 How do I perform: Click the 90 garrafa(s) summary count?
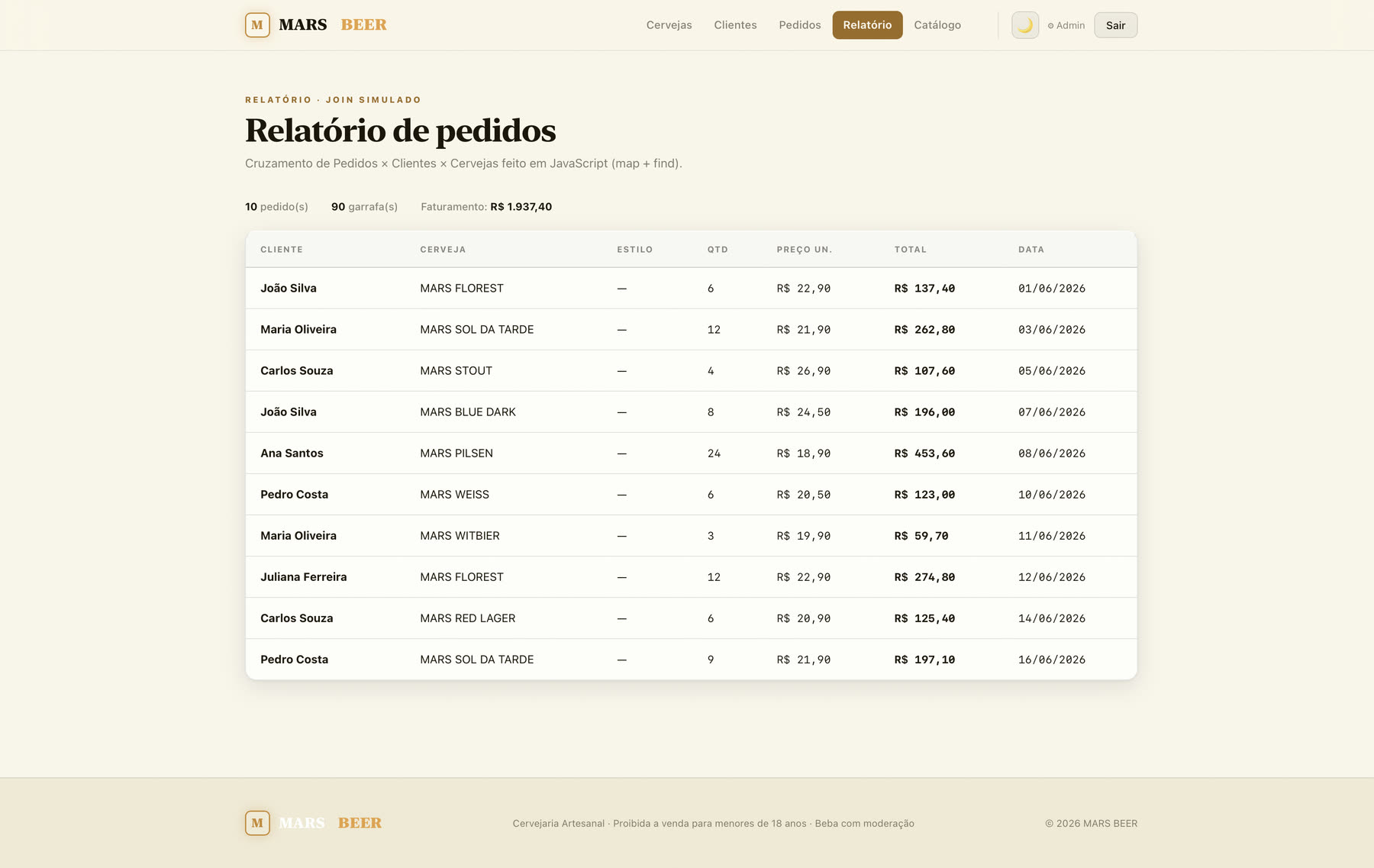pyautogui.click(x=364, y=207)
